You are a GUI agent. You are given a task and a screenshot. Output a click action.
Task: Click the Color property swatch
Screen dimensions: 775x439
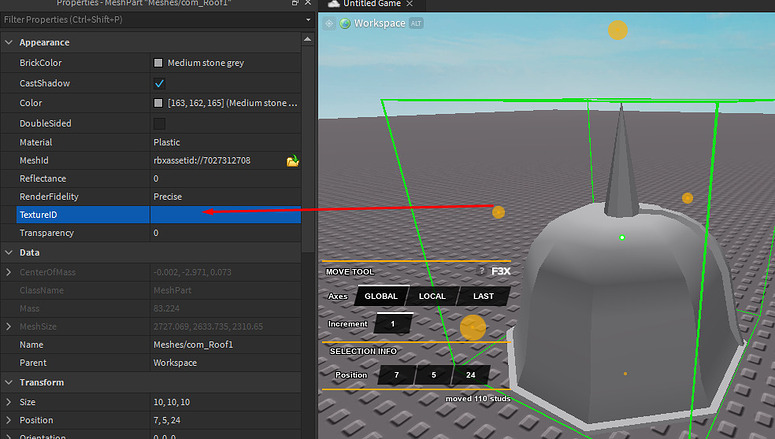coord(158,103)
